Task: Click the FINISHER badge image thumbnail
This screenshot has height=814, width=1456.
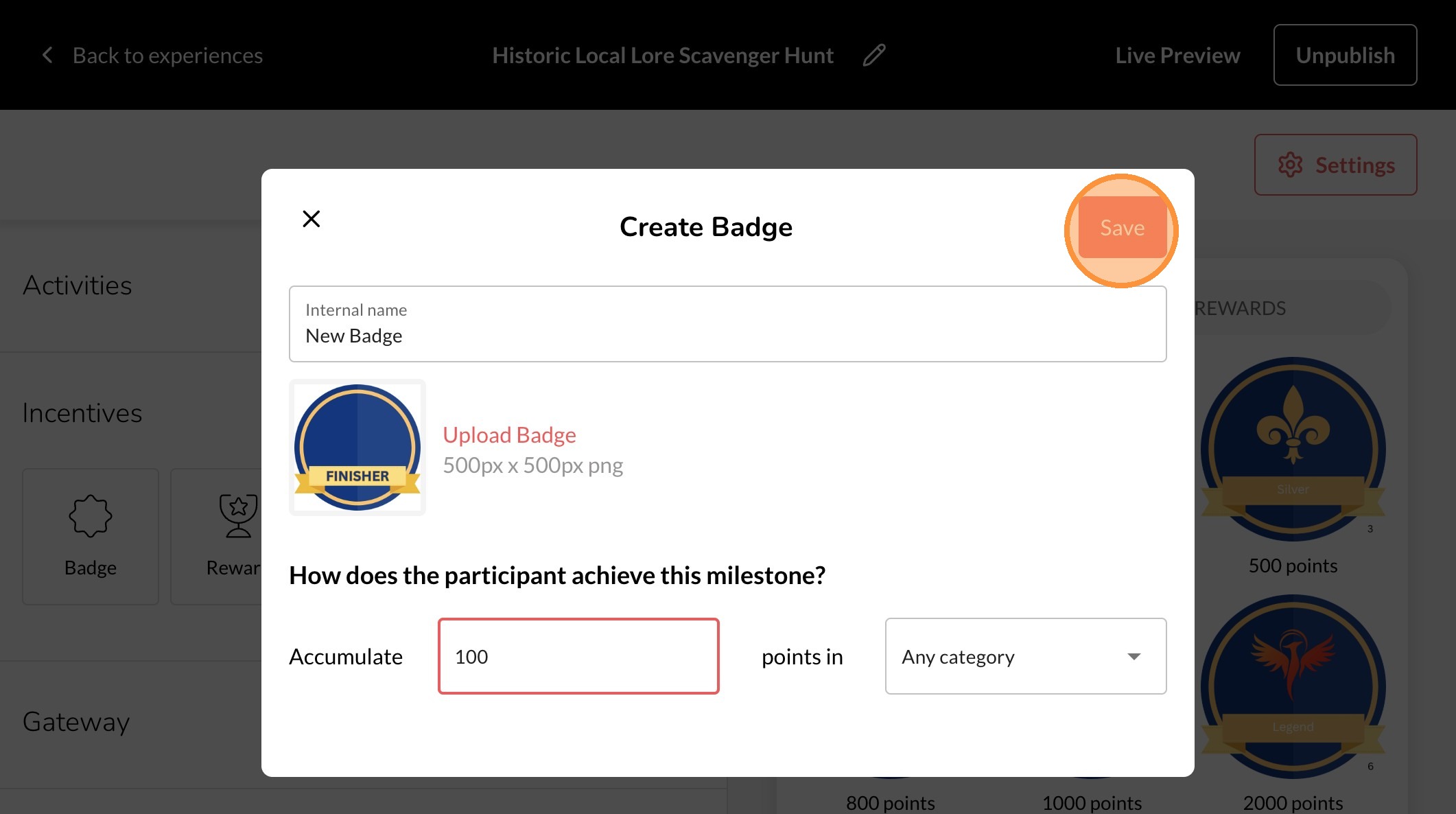Action: (x=357, y=447)
